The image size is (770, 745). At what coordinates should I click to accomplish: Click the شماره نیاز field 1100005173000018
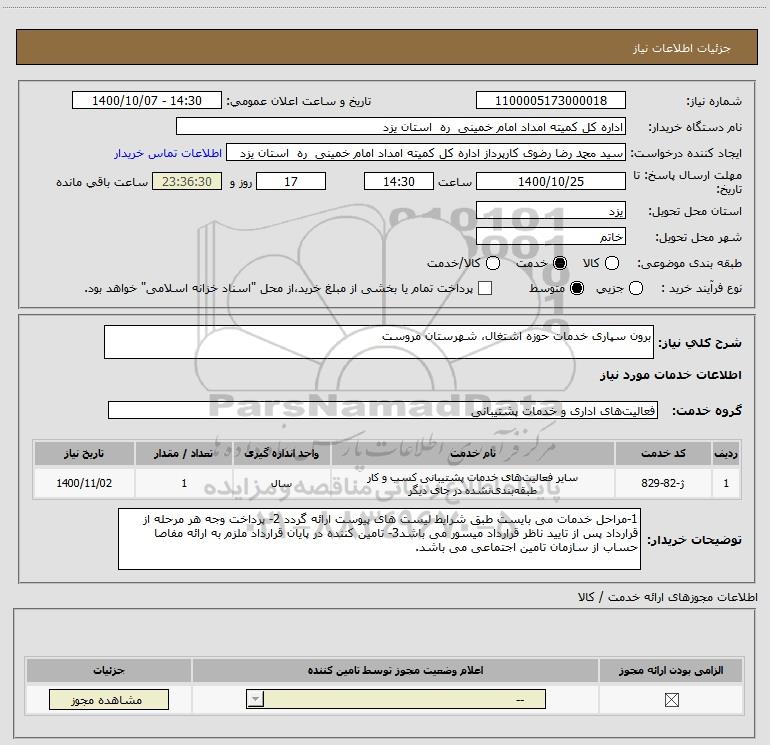[x=550, y=100]
